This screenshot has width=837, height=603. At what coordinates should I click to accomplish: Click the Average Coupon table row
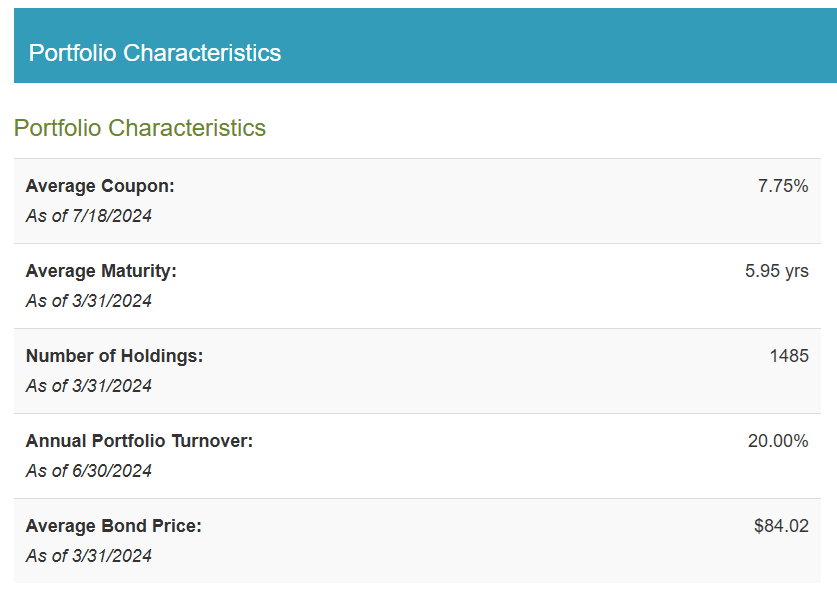coord(417,201)
